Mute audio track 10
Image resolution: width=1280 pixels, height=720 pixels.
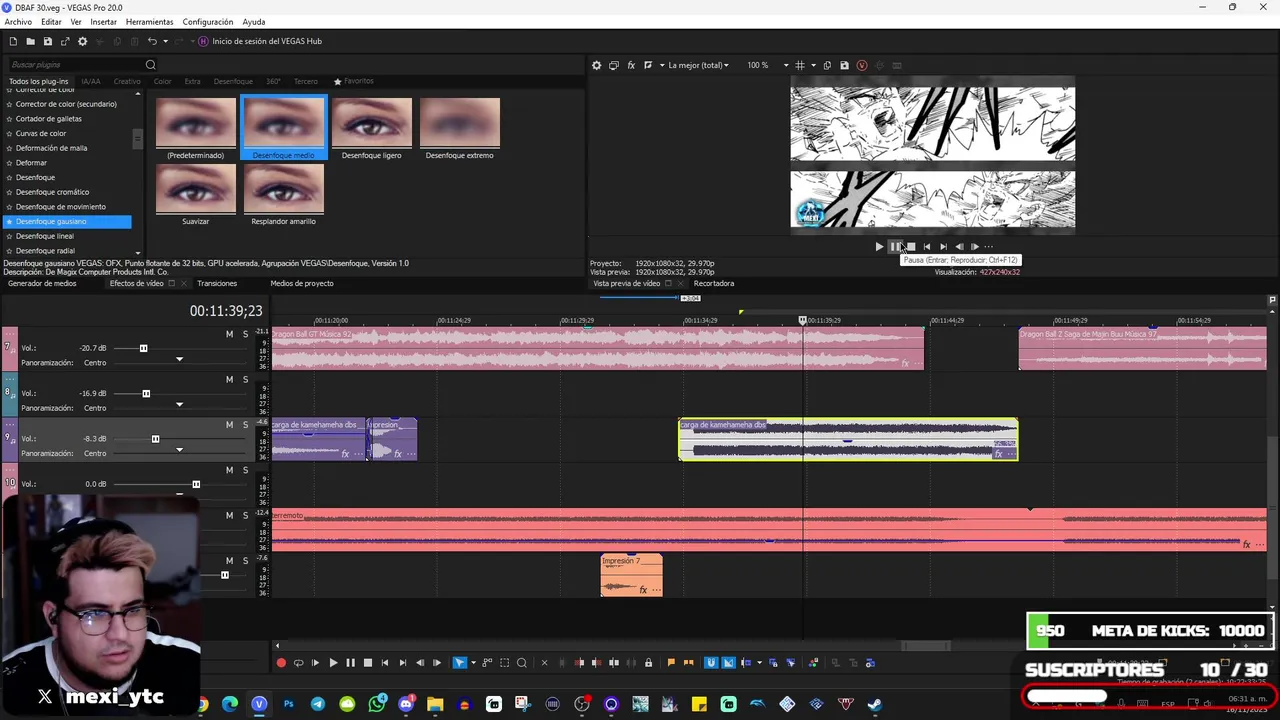tap(229, 470)
